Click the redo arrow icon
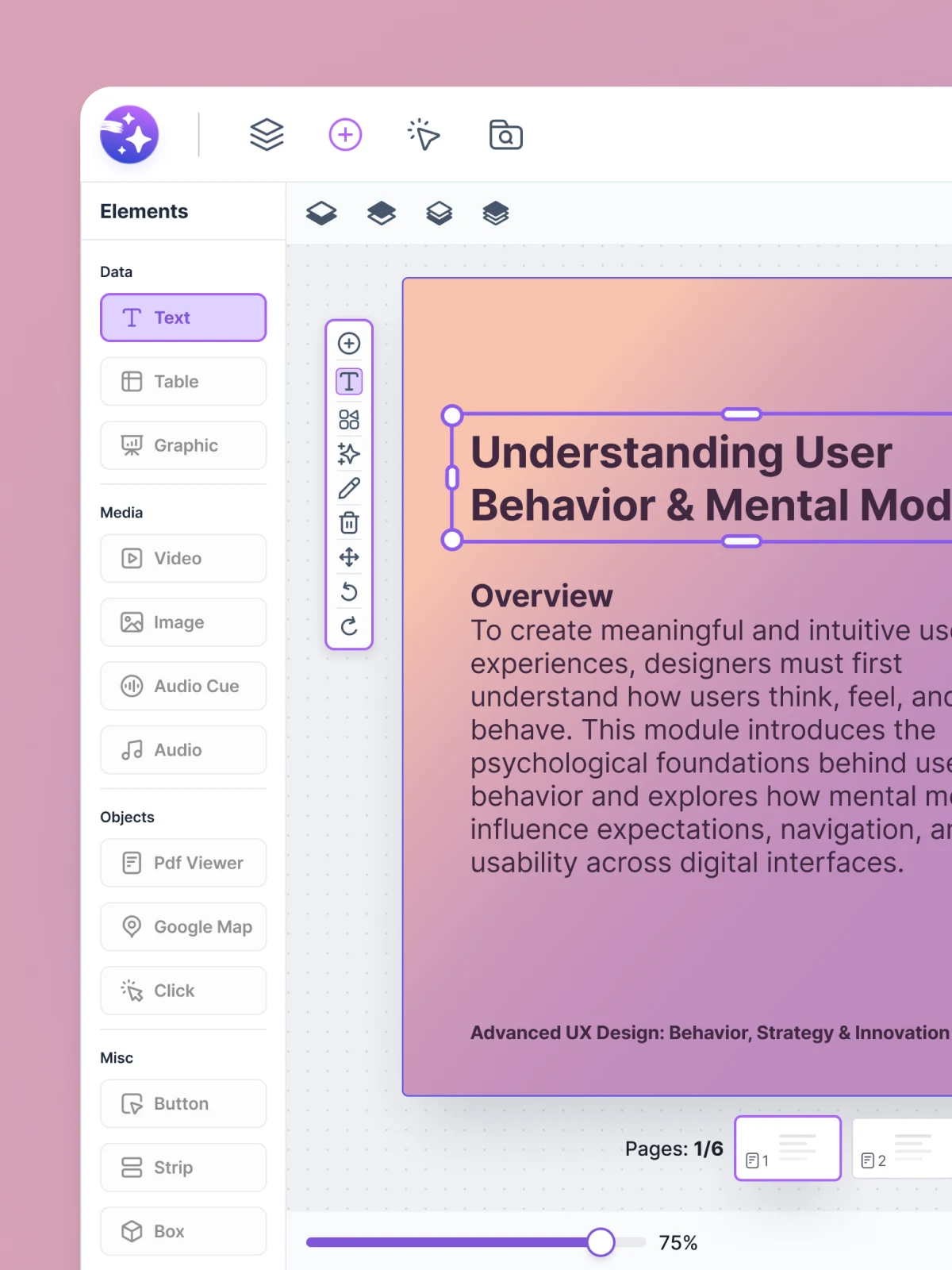952x1270 pixels. [349, 626]
